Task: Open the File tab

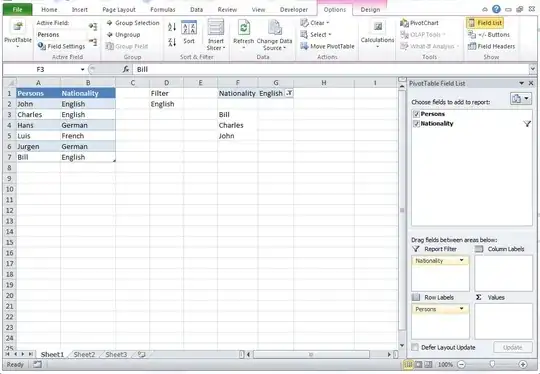Action: [x=18, y=10]
